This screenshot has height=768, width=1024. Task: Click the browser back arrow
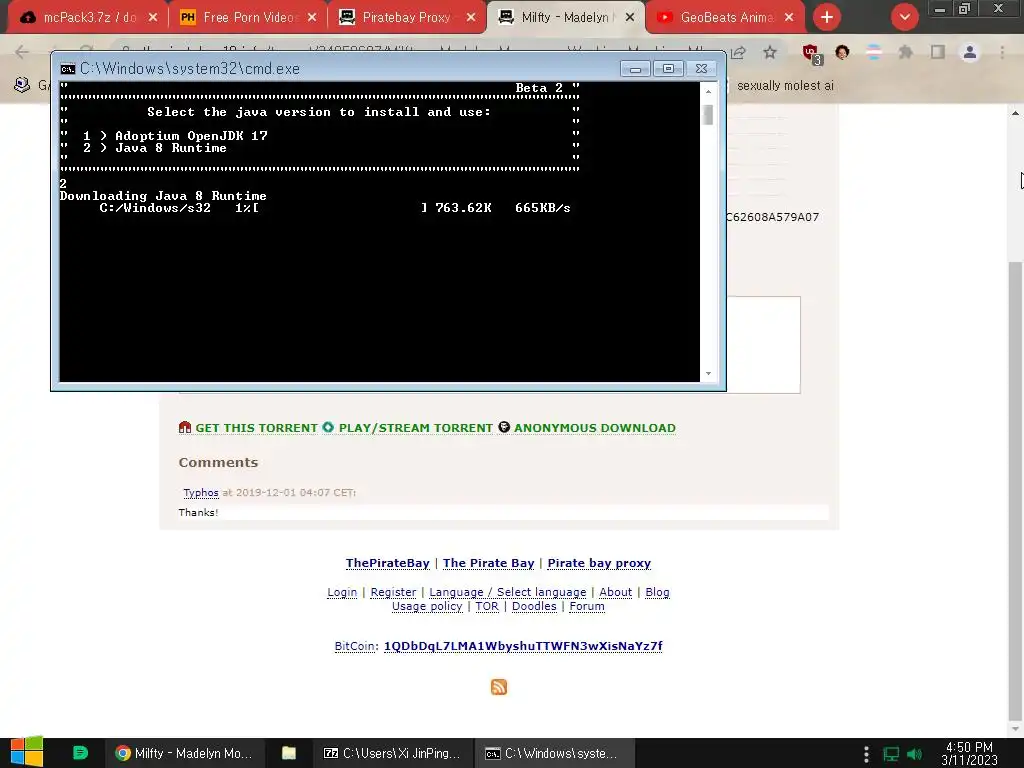tap(22, 52)
